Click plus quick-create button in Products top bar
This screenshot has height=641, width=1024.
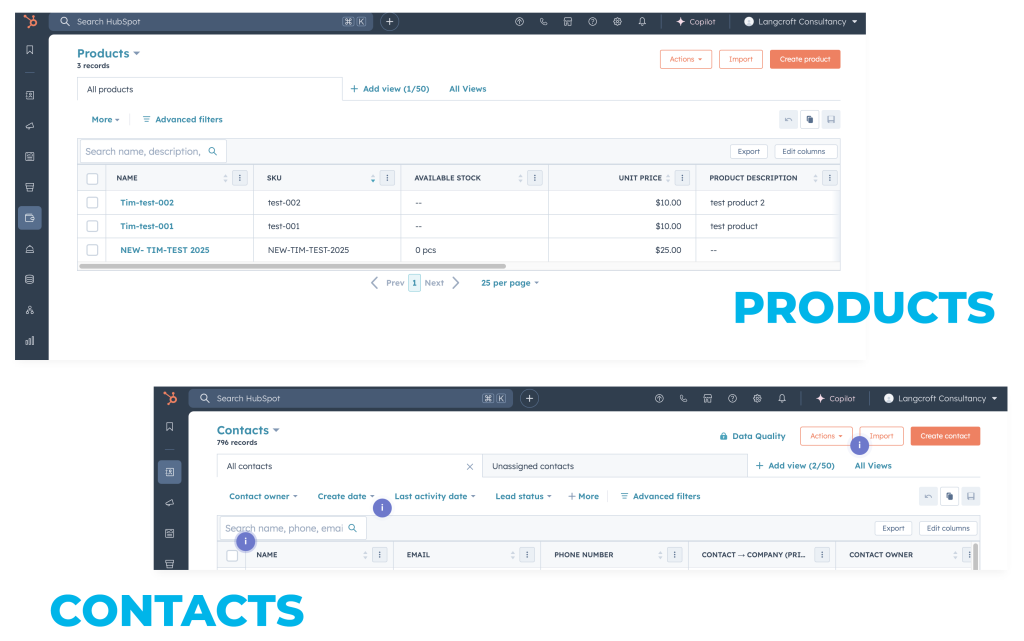[390, 22]
